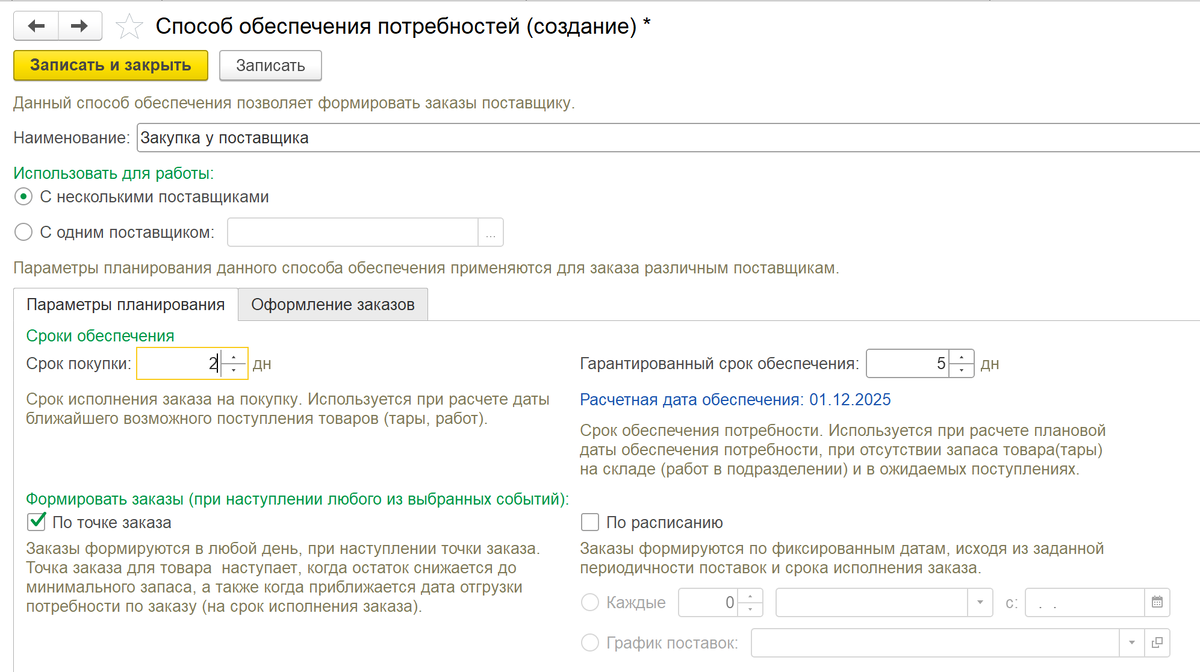Open the delivery schedule form icon
The width and height of the screenshot is (1200, 672).
click(1158, 642)
